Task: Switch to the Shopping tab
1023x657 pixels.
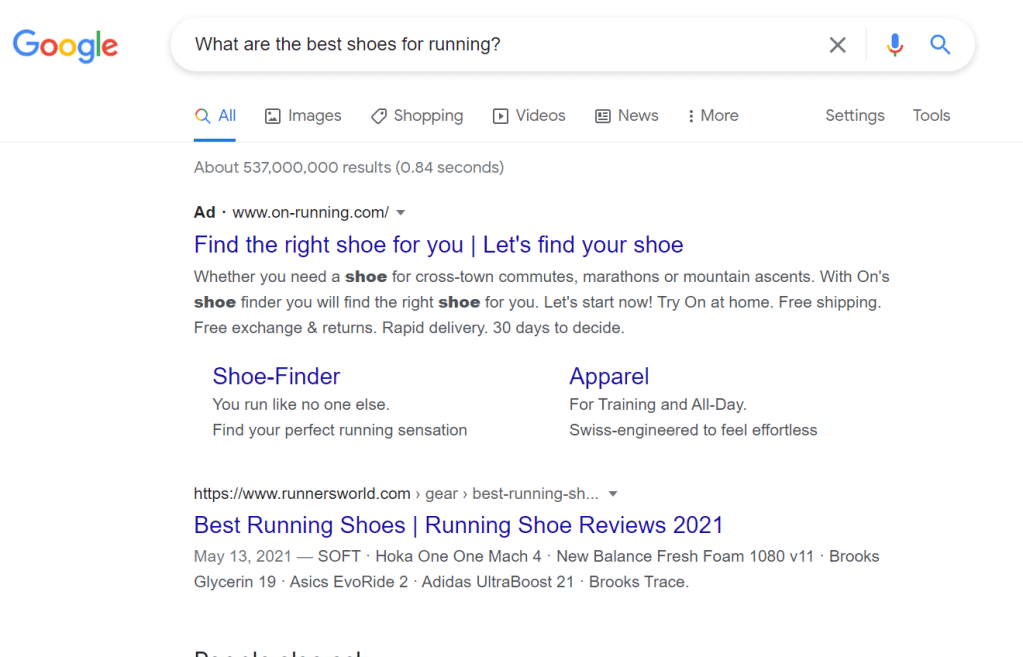Action: click(417, 116)
